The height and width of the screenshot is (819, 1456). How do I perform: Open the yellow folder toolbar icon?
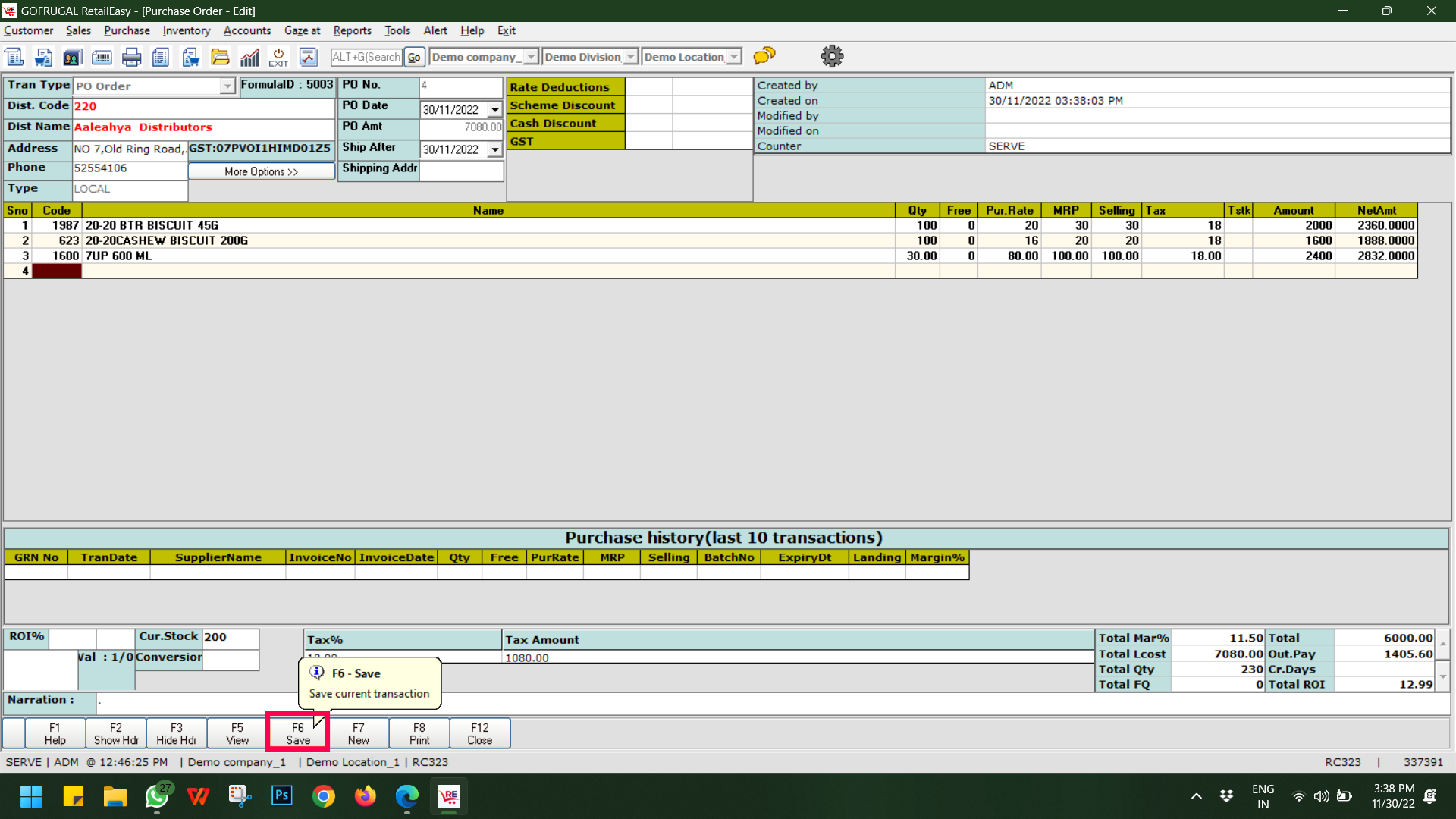pyautogui.click(x=220, y=57)
